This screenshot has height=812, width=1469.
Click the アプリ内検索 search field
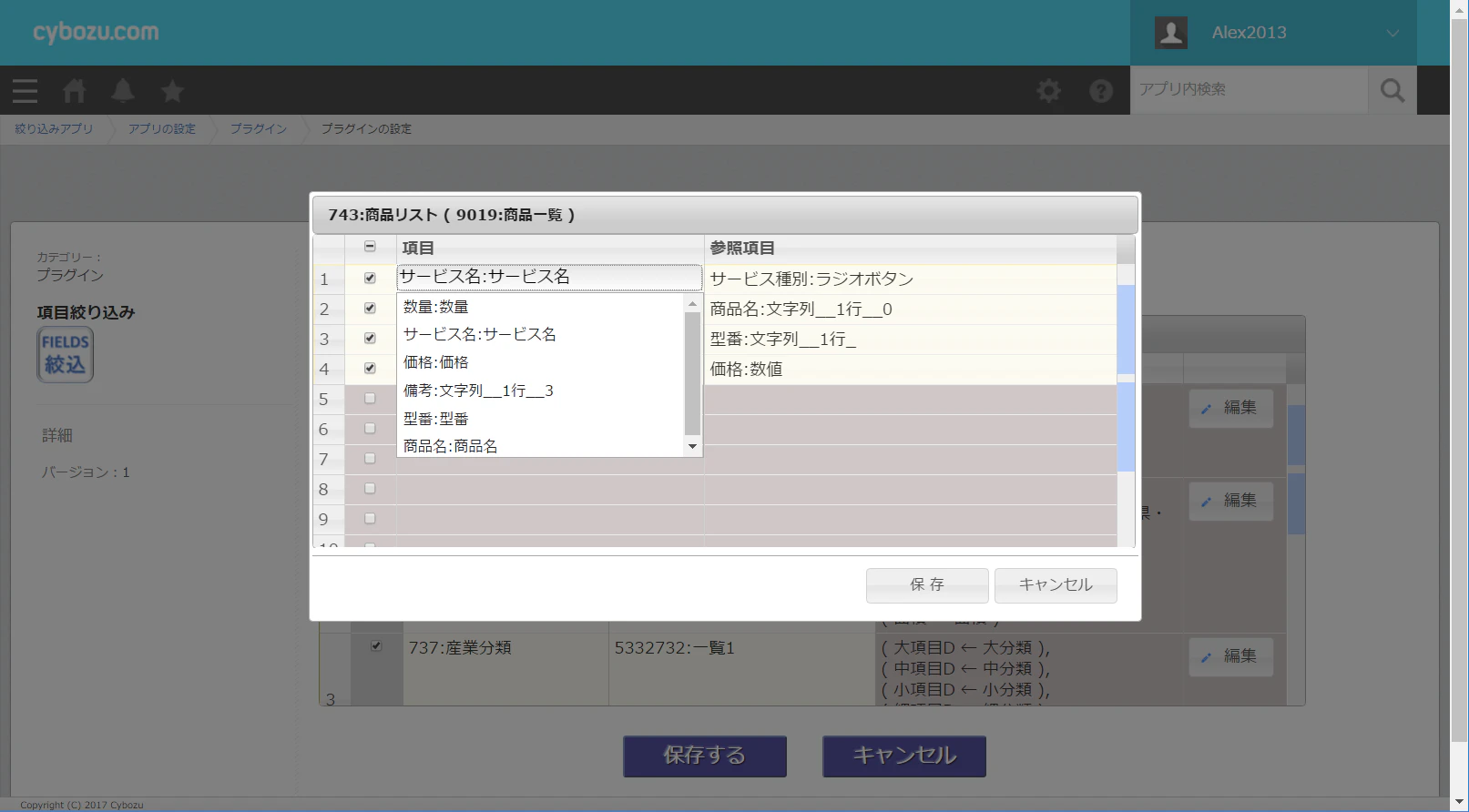point(1249,89)
